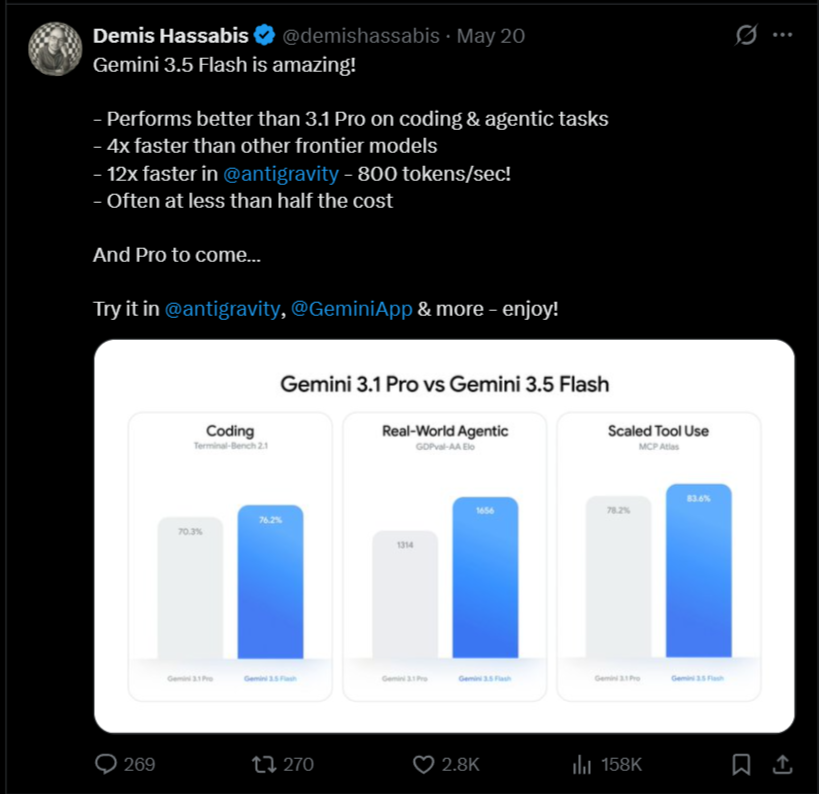
Task: View analytics via the bar chart icon
Action: (x=582, y=765)
